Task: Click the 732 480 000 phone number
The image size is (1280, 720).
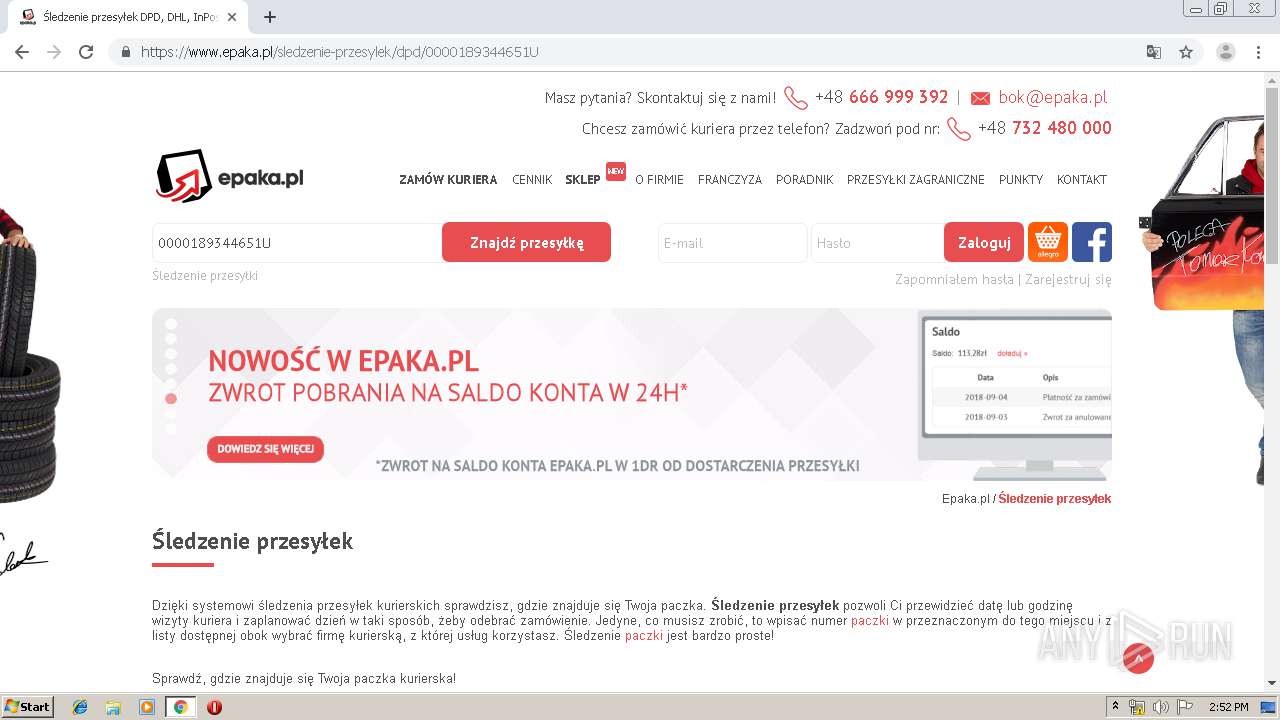Action: (x=1061, y=128)
